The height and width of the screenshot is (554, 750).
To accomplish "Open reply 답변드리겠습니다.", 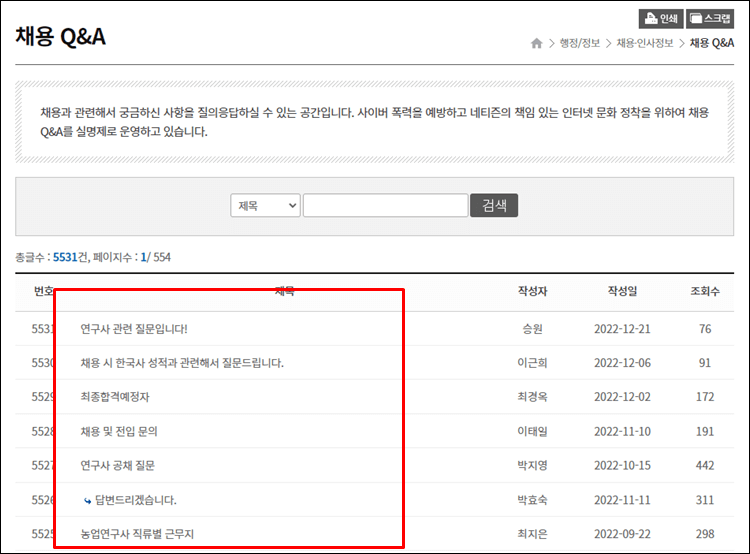I will point(136,500).
